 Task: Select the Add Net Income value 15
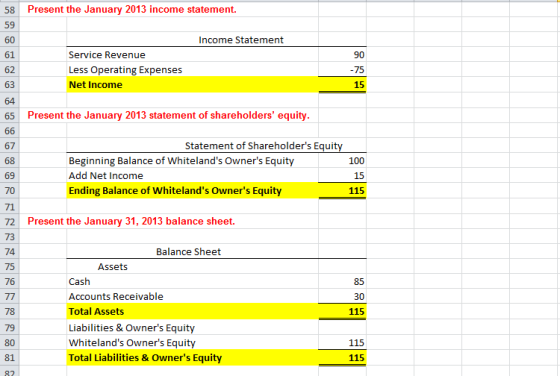[342, 176]
